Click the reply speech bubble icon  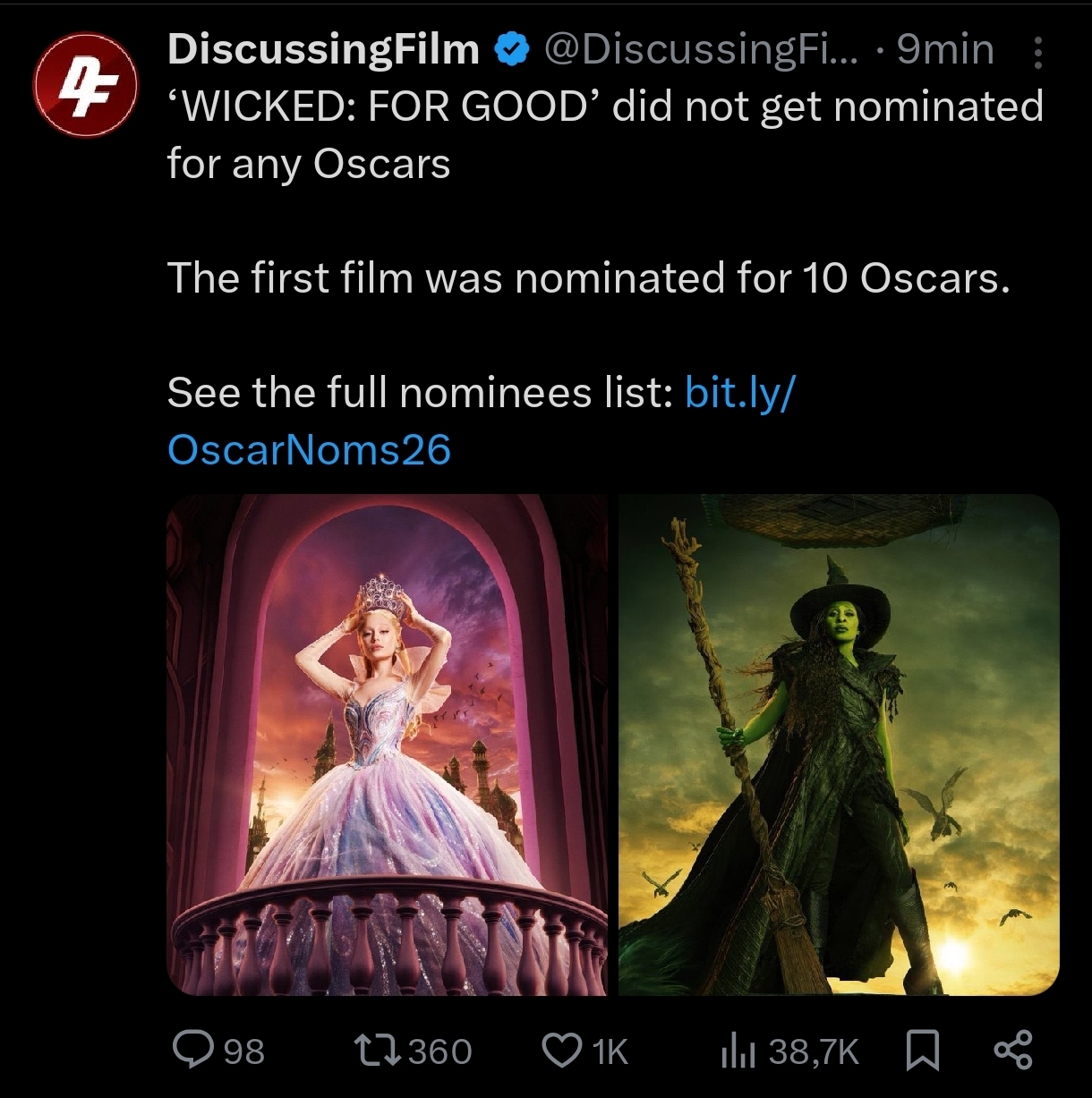click(189, 1050)
